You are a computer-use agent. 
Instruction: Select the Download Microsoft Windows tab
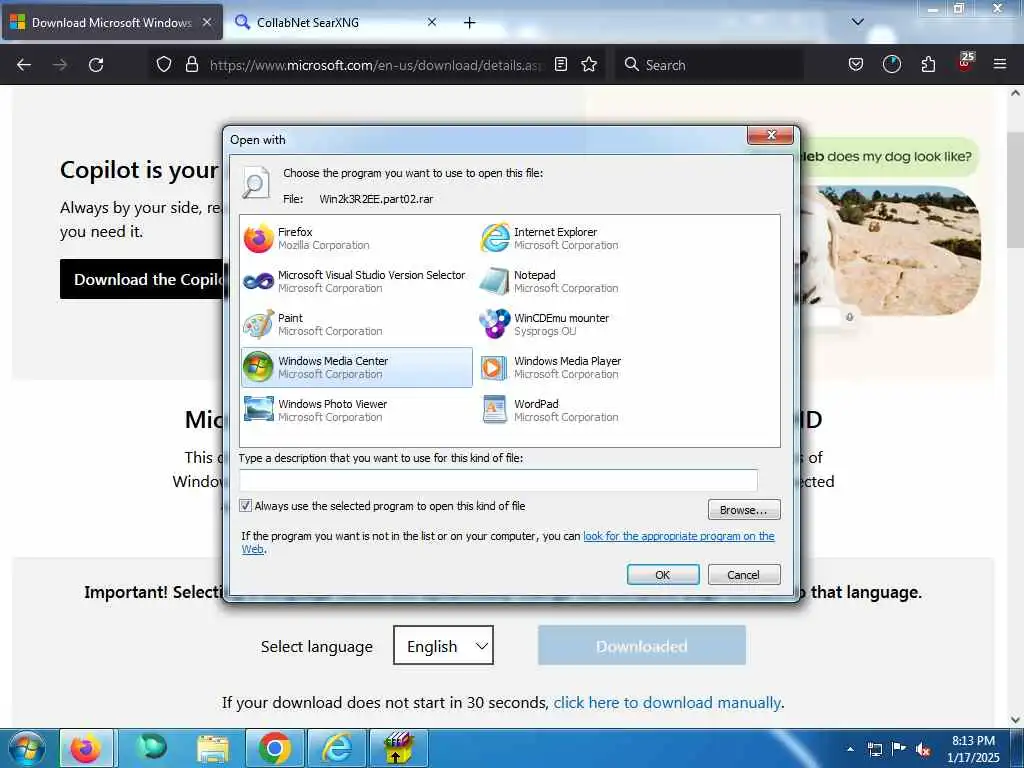pyautogui.click(x=111, y=22)
